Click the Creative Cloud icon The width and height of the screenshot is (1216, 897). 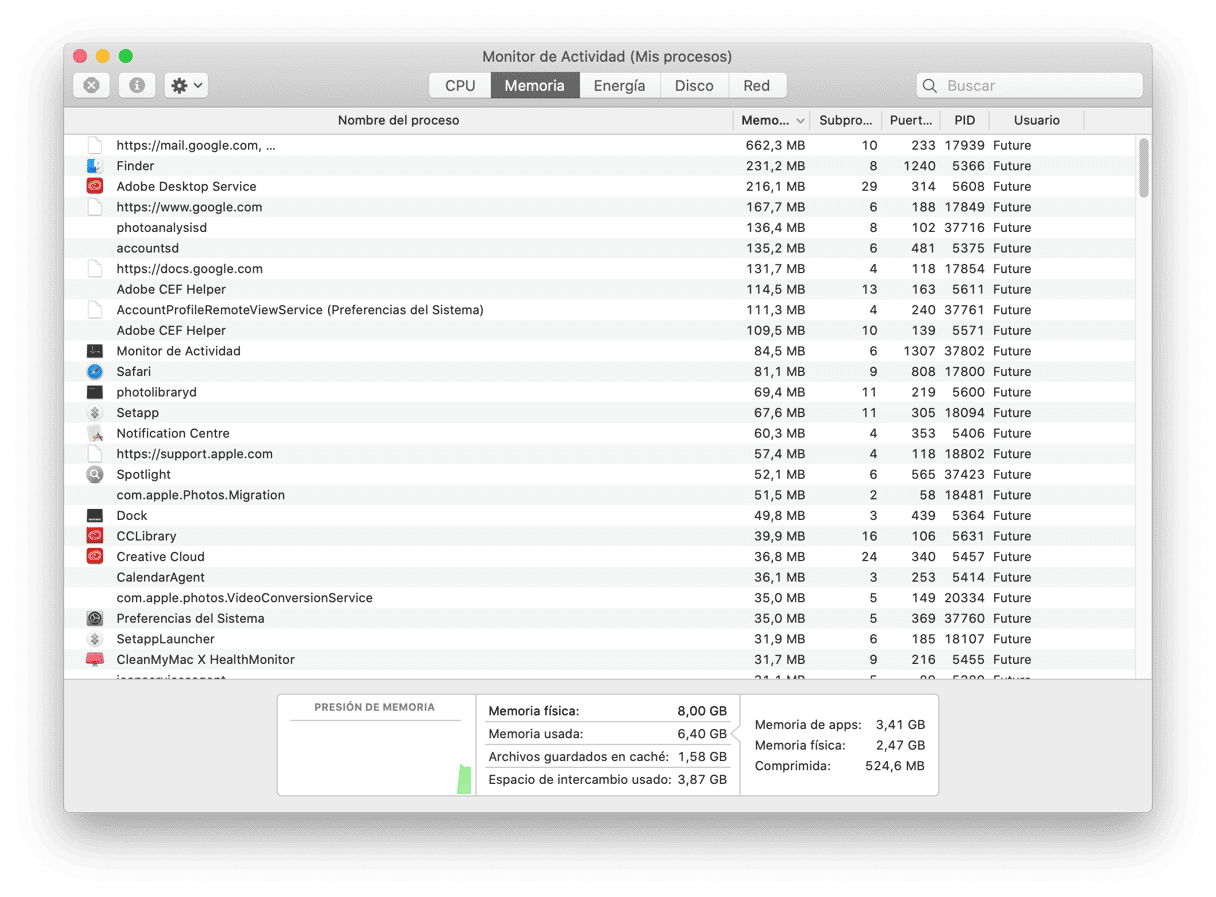95,557
